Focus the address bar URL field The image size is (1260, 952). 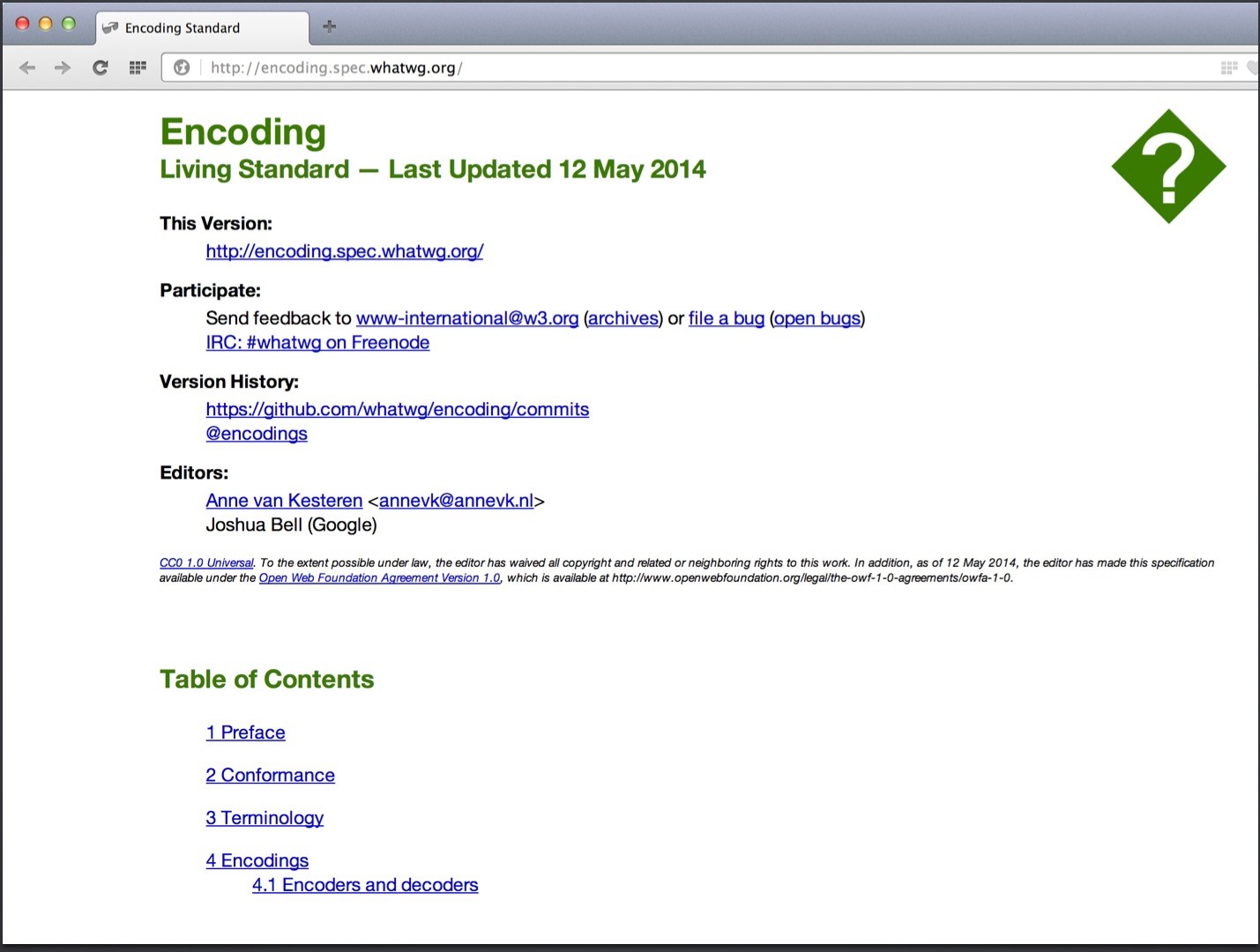(x=705, y=68)
